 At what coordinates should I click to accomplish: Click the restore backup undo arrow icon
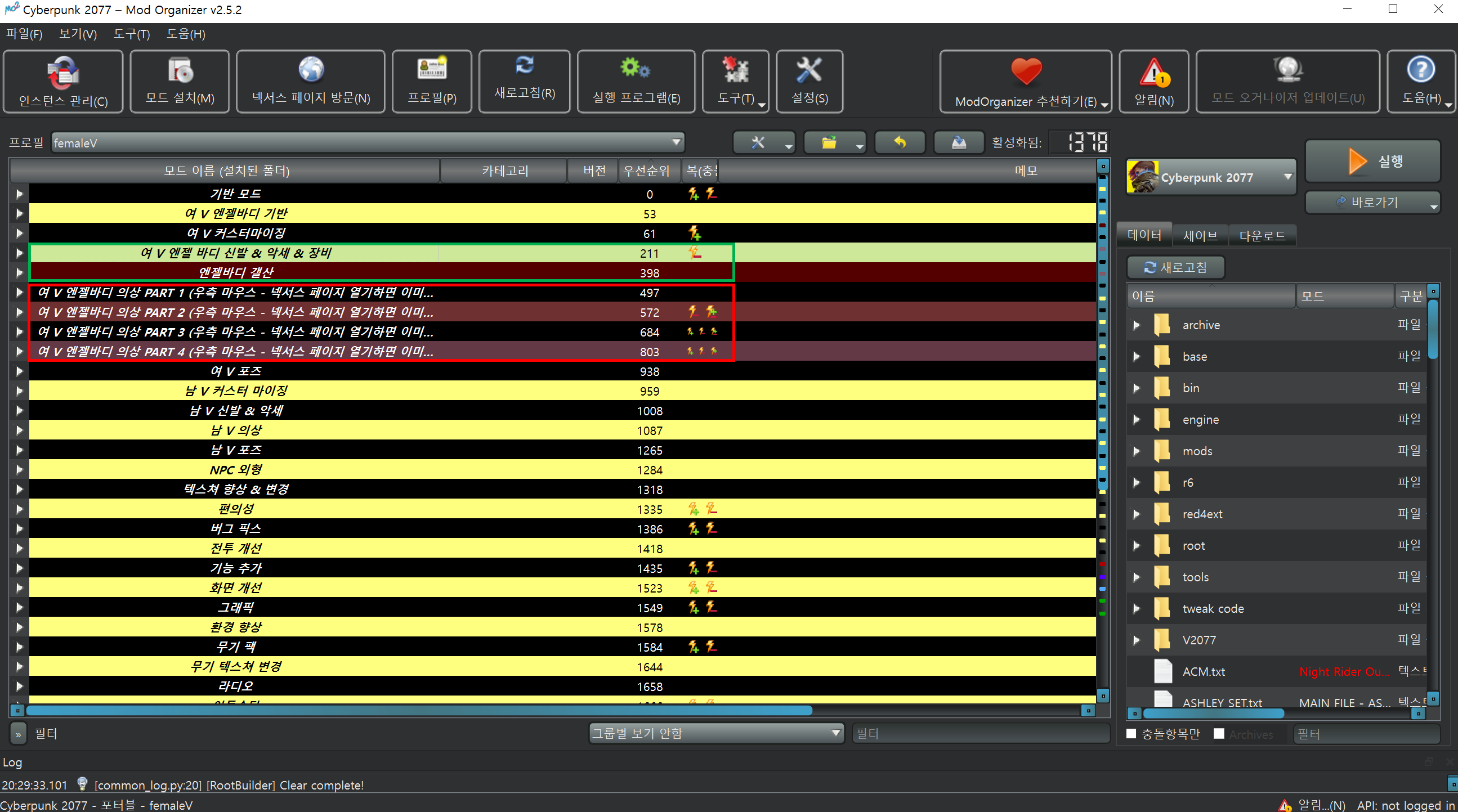(900, 142)
